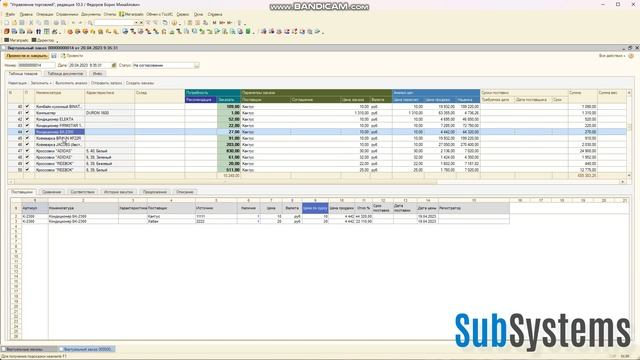Viewport: 640px width, 360px height.
Task: Click into the Номер input field
Action: 36,65
